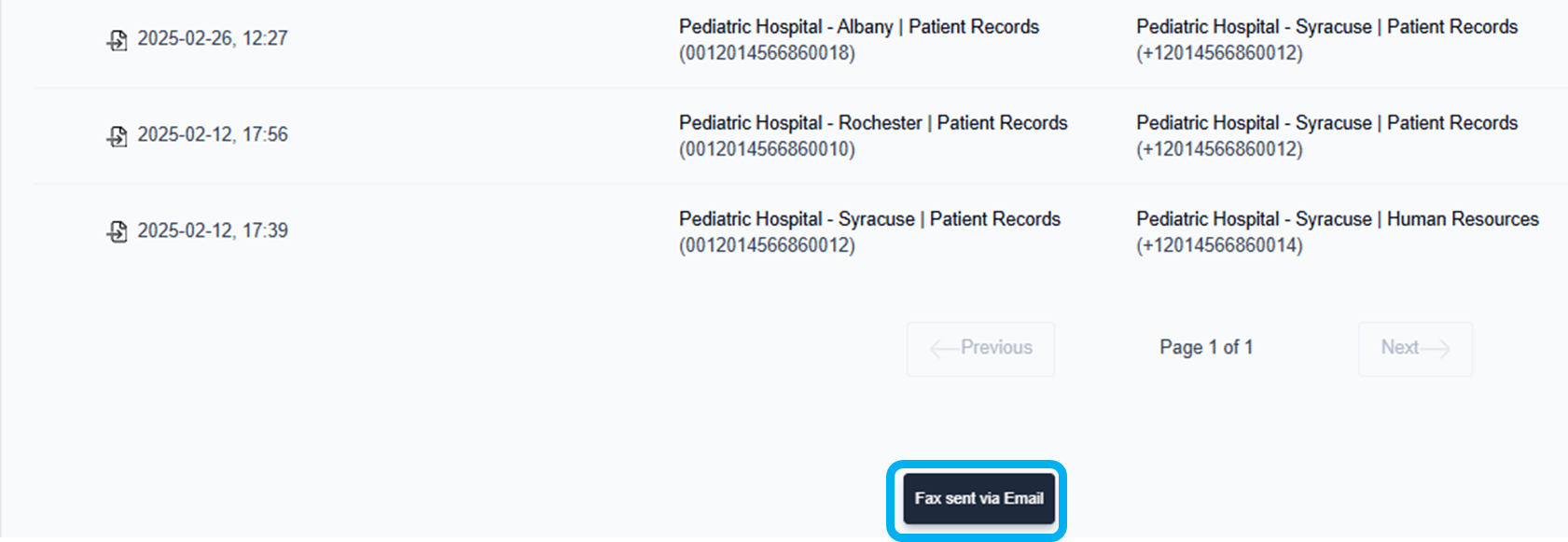Select the 2025-02-12, 17:39 timestamp
This screenshot has height=542, width=1568.
pyautogui.click(x=213, y=230)
